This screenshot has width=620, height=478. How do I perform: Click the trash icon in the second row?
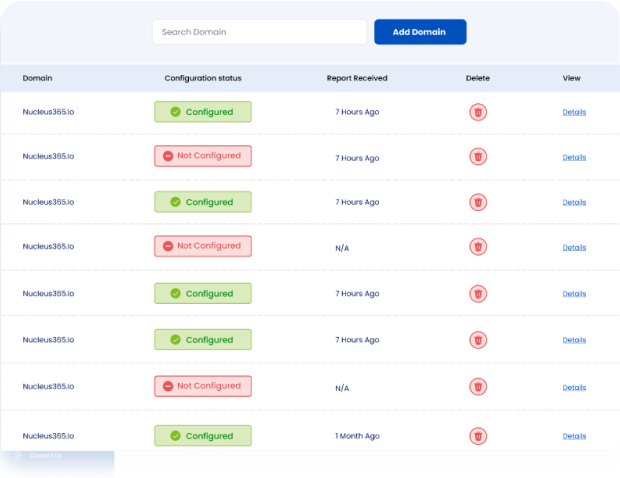[x=478, y=157]
